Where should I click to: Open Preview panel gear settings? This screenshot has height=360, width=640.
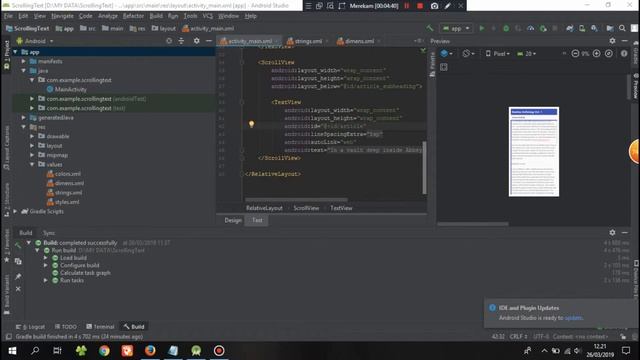tap(612, 41)
